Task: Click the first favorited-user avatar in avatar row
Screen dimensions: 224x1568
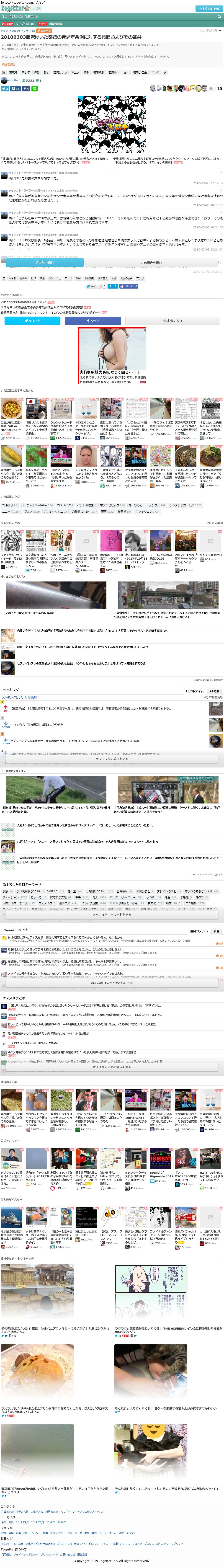Action: coord(153,88)
